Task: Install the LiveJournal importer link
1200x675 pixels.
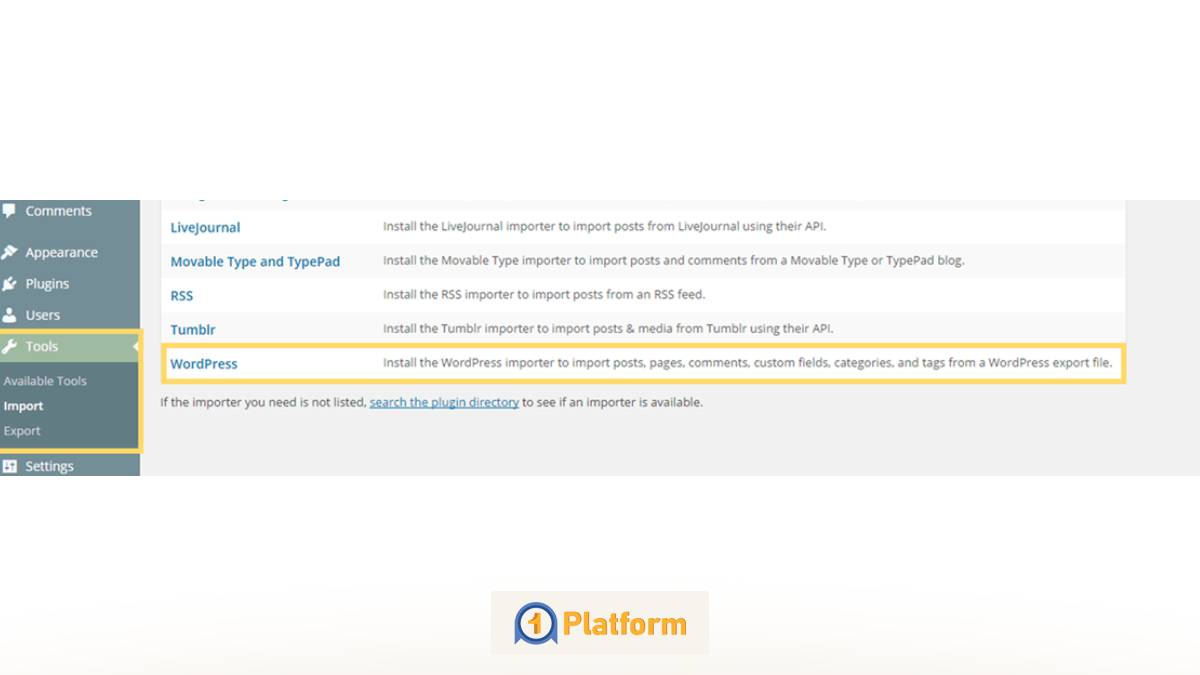Action: click(205, 228)
